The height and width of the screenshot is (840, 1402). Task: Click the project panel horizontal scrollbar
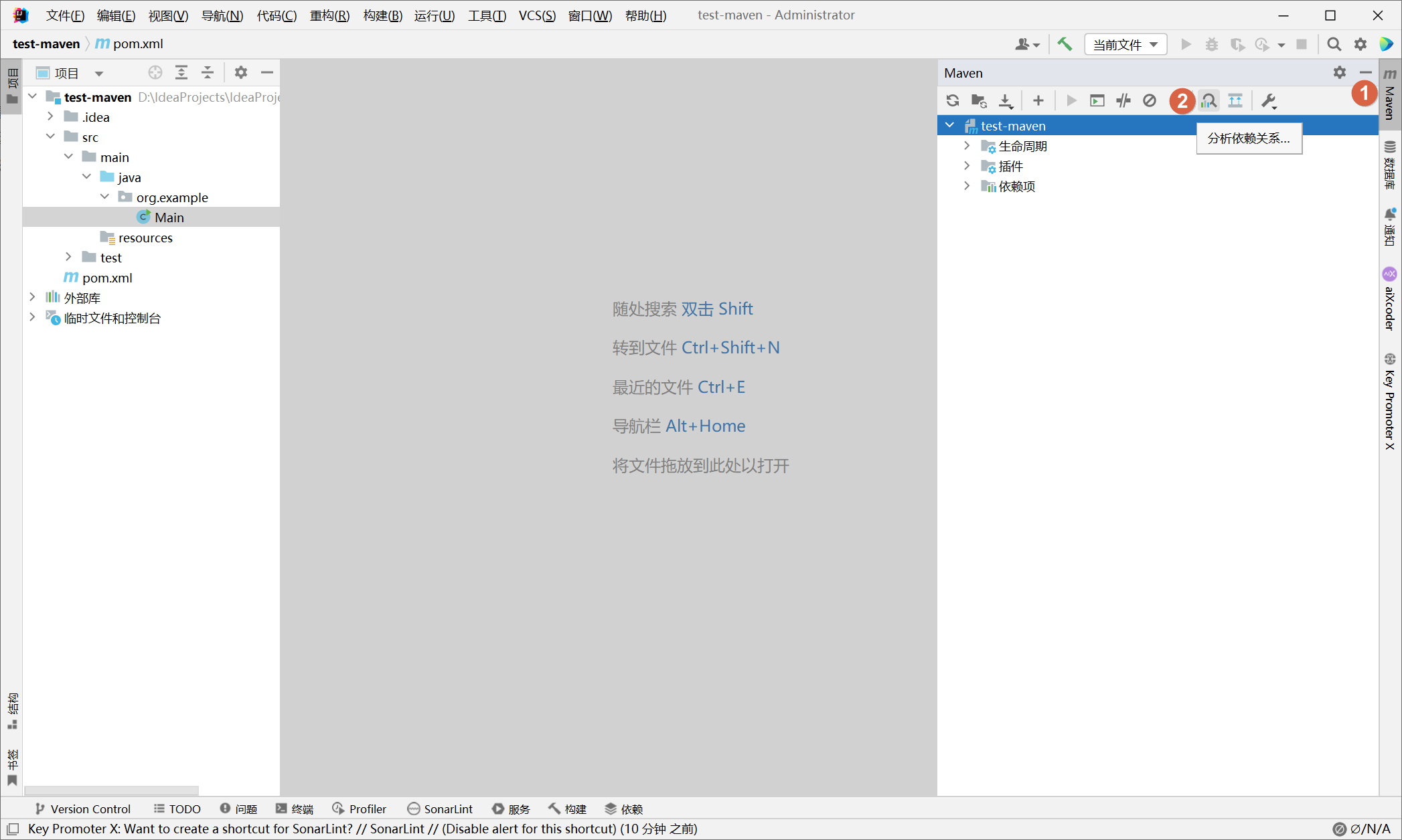click(x=111, y=790)
